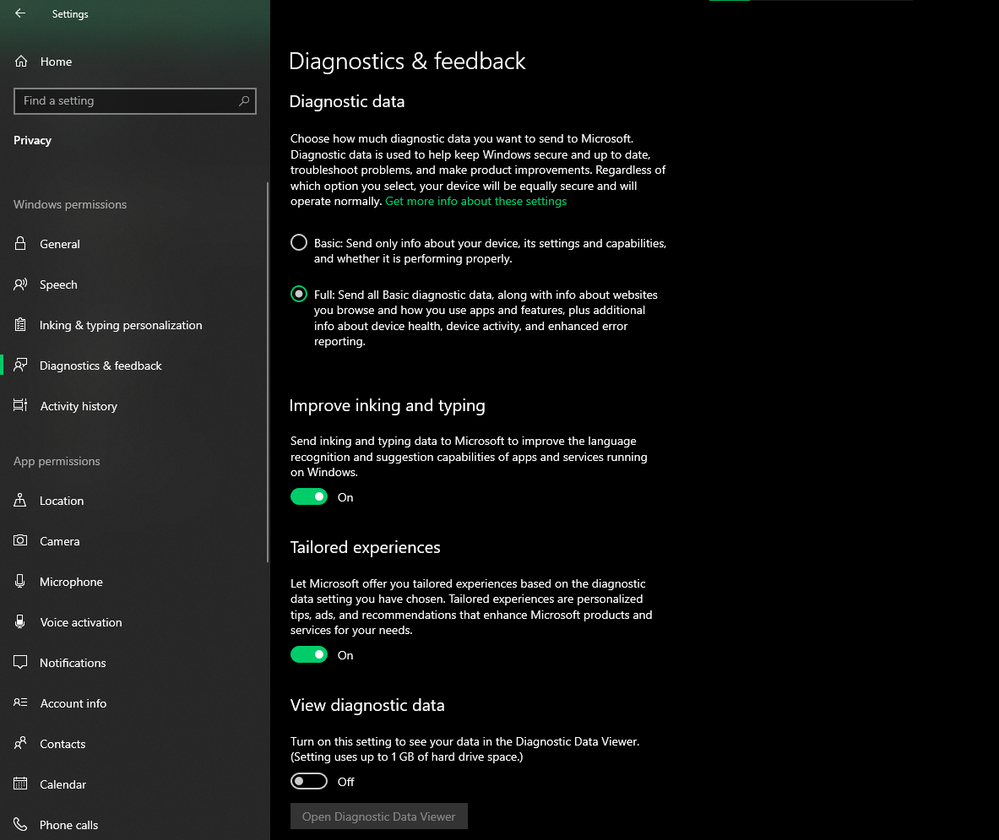Select the Microphone sidebar icon
Image resolution: width=999 pixels, height=840 pixels.
pyautogui.click(x=21, y=581)
